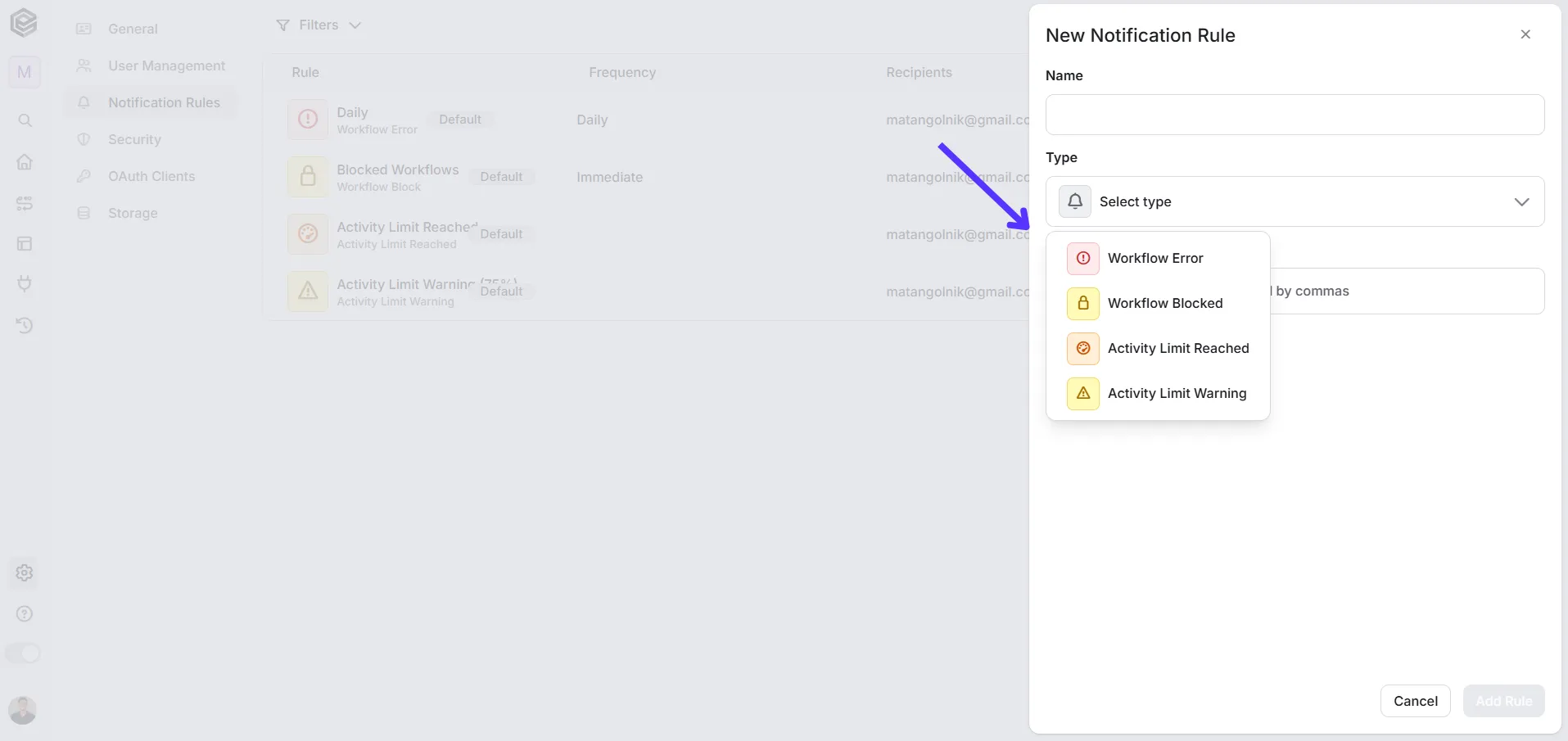Image resolution: width=1568 pixels, height=741 pixels.
Task: Click the Activity Limit Reached rule icon
Action: pos(308,234)
